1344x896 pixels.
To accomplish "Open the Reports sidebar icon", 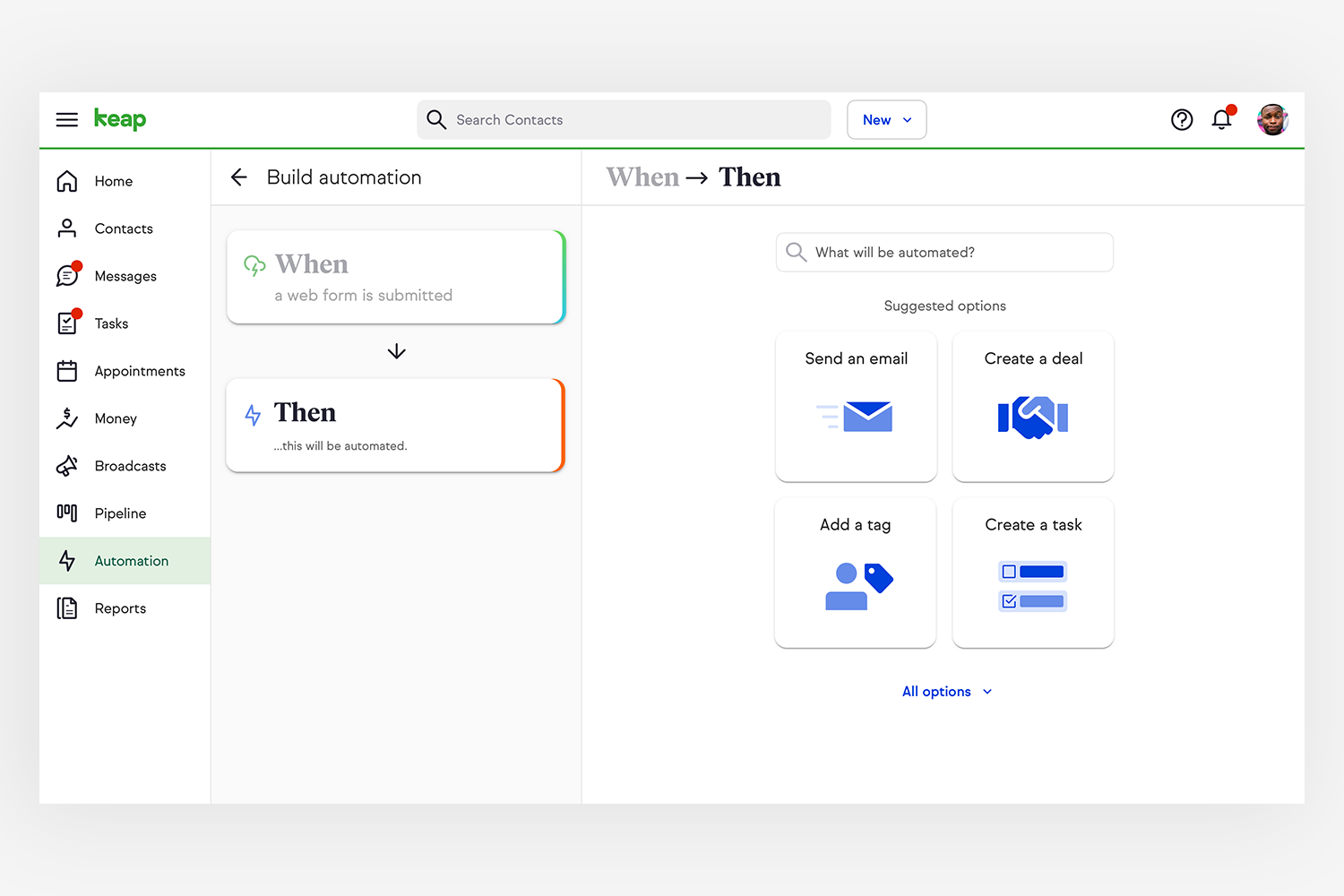I will (x=67, y=607).
